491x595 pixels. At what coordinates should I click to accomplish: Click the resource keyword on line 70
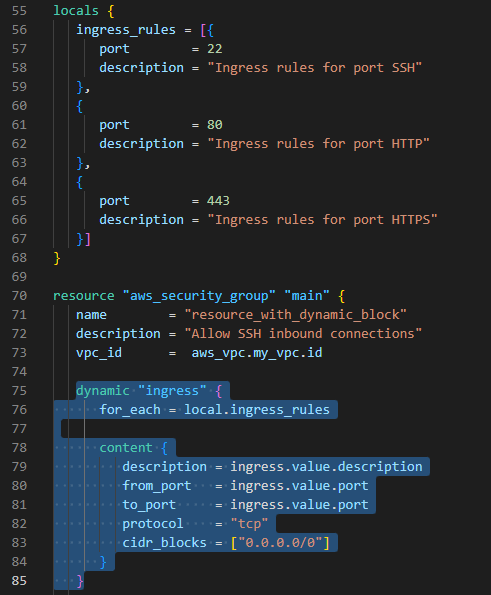point(83,296)
